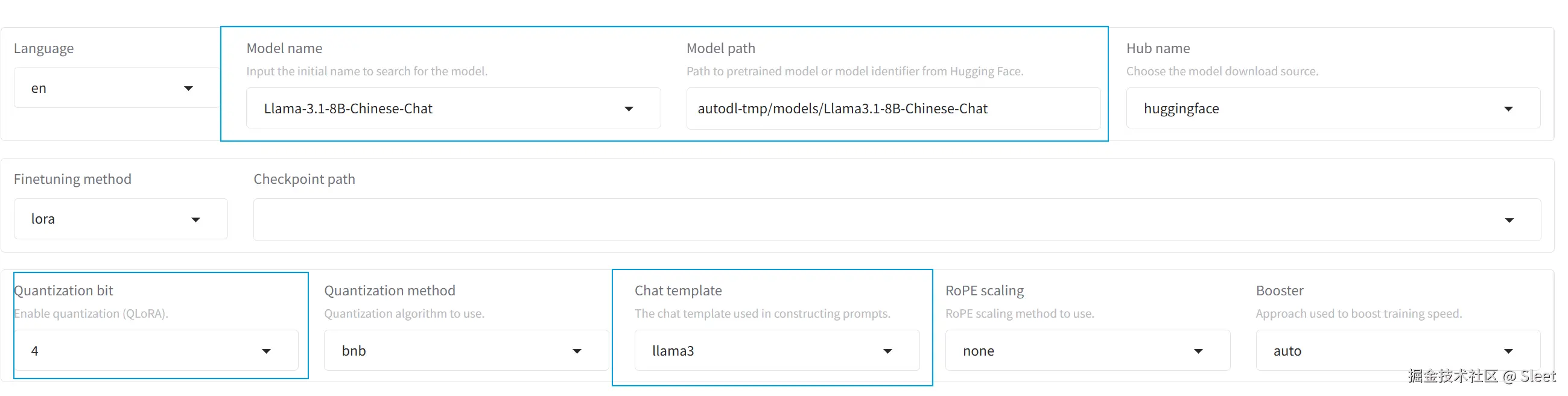Open the Booster 'auto' dropdown
Image resolution: width=1568 pixels, height=396 pixels.
(x=1382, y=350)
